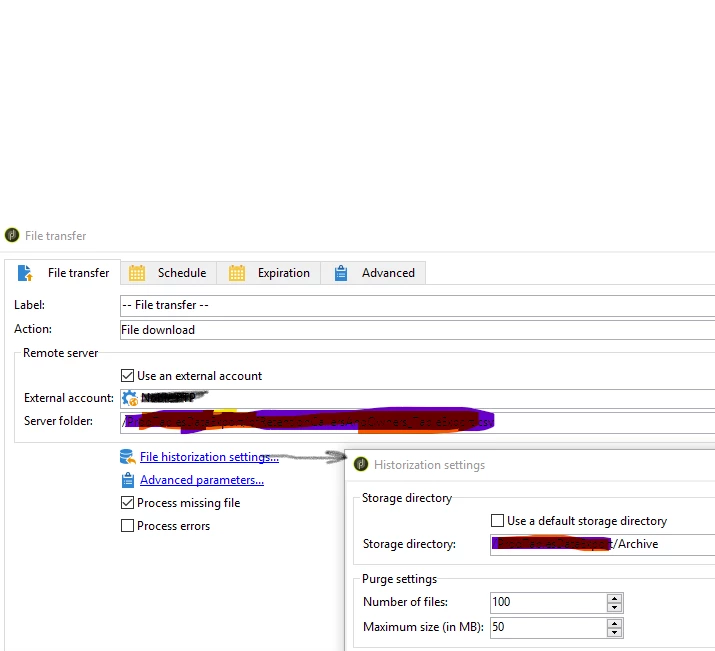Decrease Number of files with down arrow
Viewport: 715px width, 651px height.
click(614, 607)
